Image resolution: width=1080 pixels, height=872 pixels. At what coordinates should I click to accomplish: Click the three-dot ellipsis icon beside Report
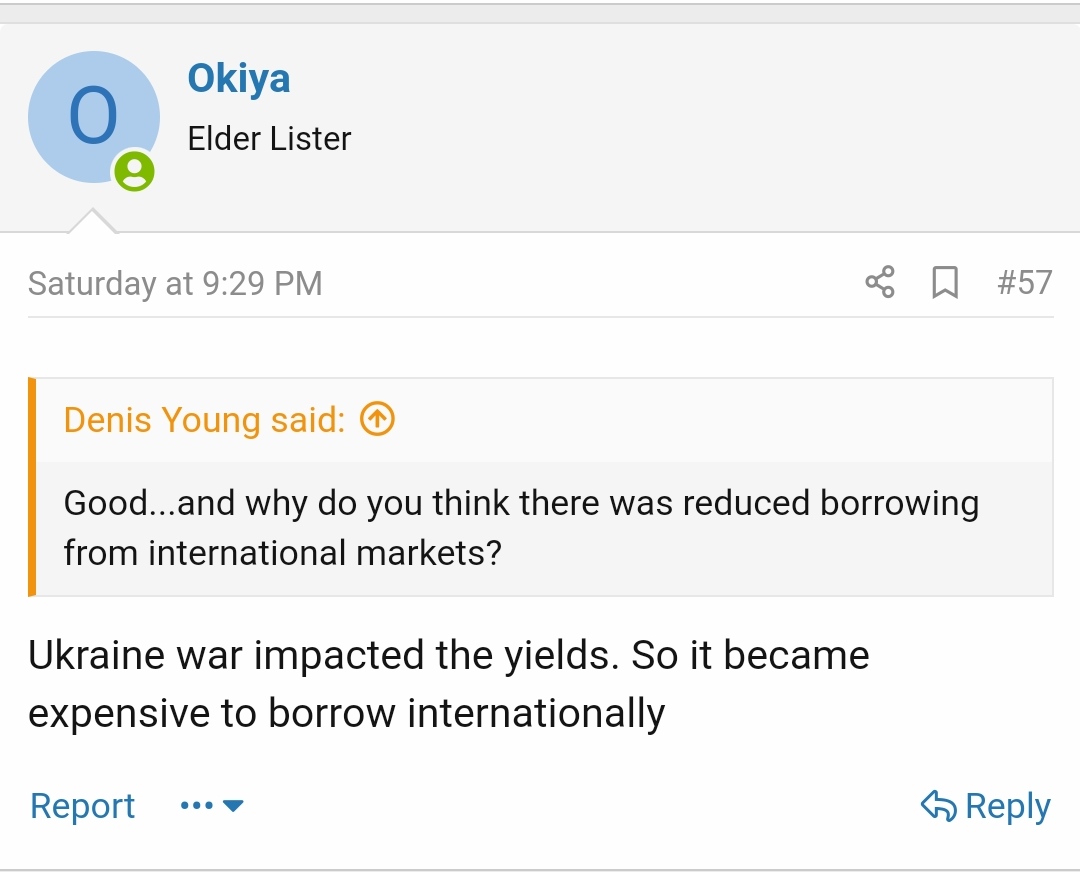197,806
